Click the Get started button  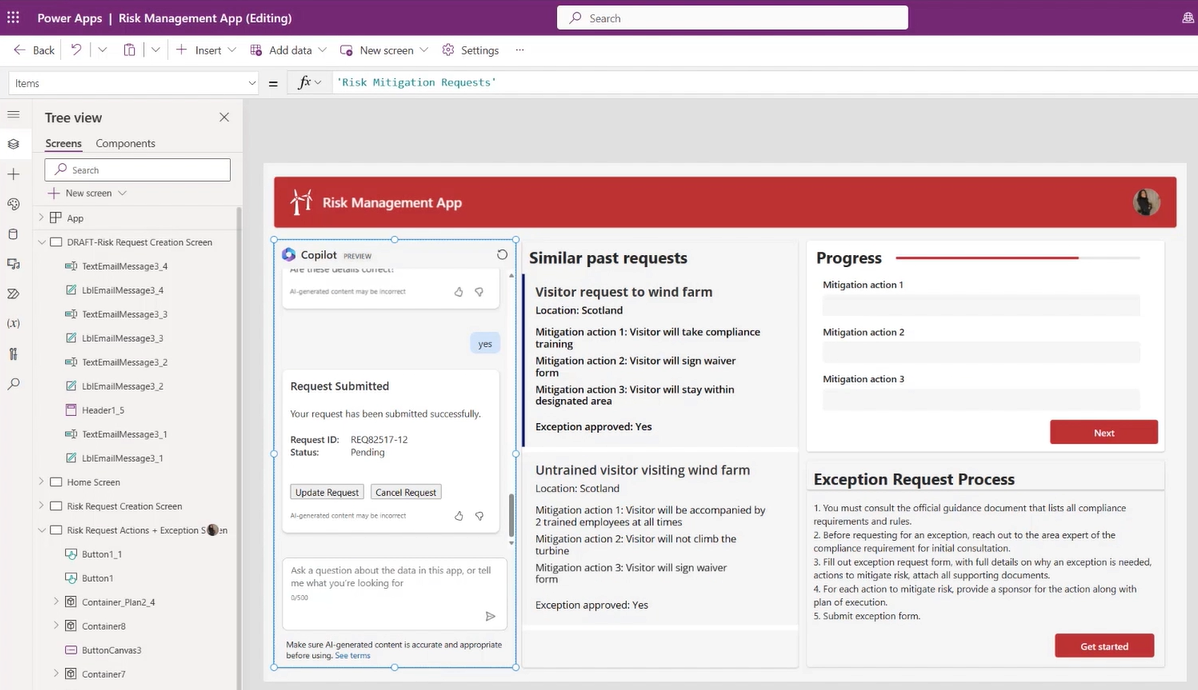(1104, 646)
